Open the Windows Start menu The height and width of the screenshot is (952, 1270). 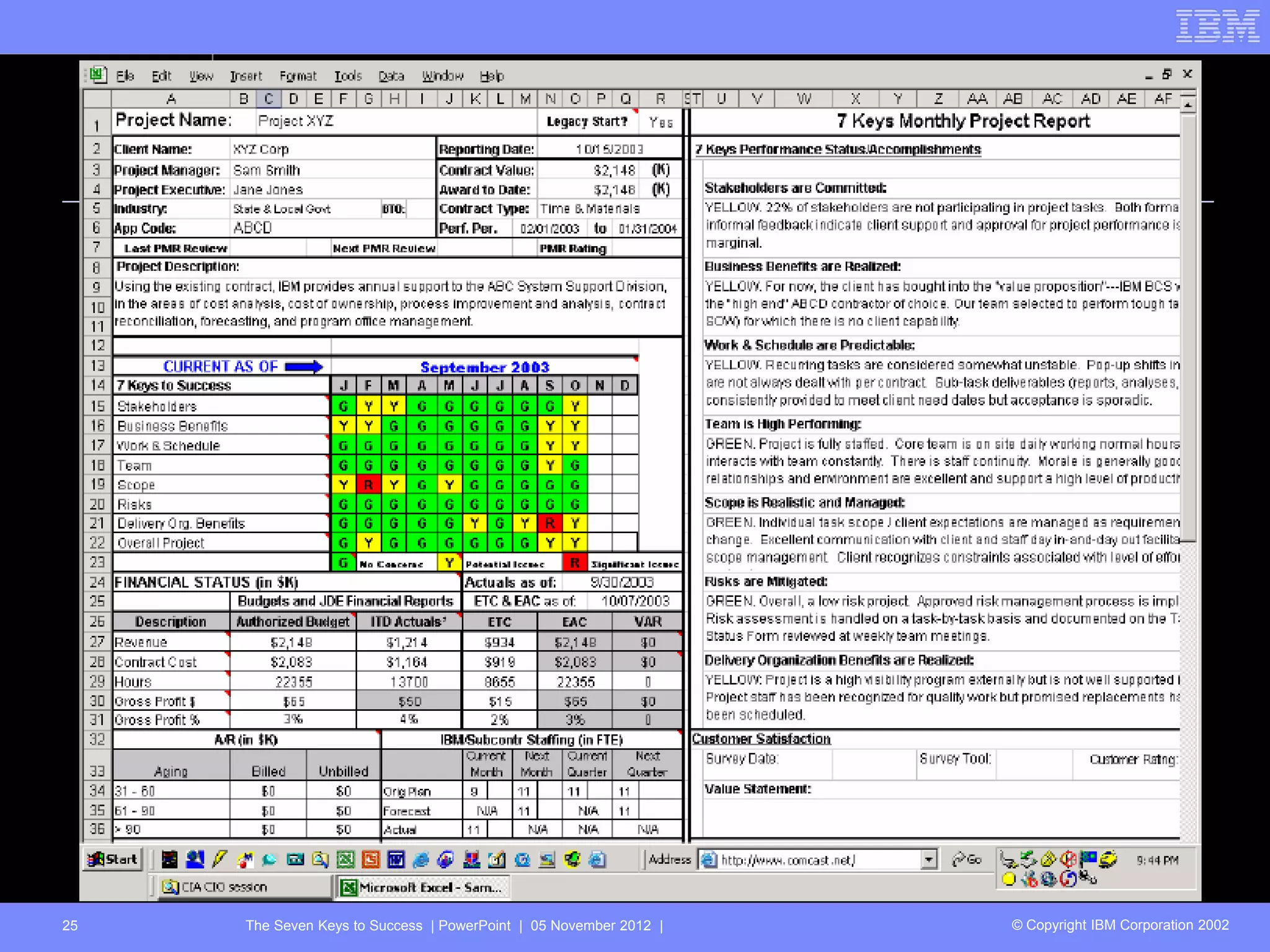[x=113, y=860]
